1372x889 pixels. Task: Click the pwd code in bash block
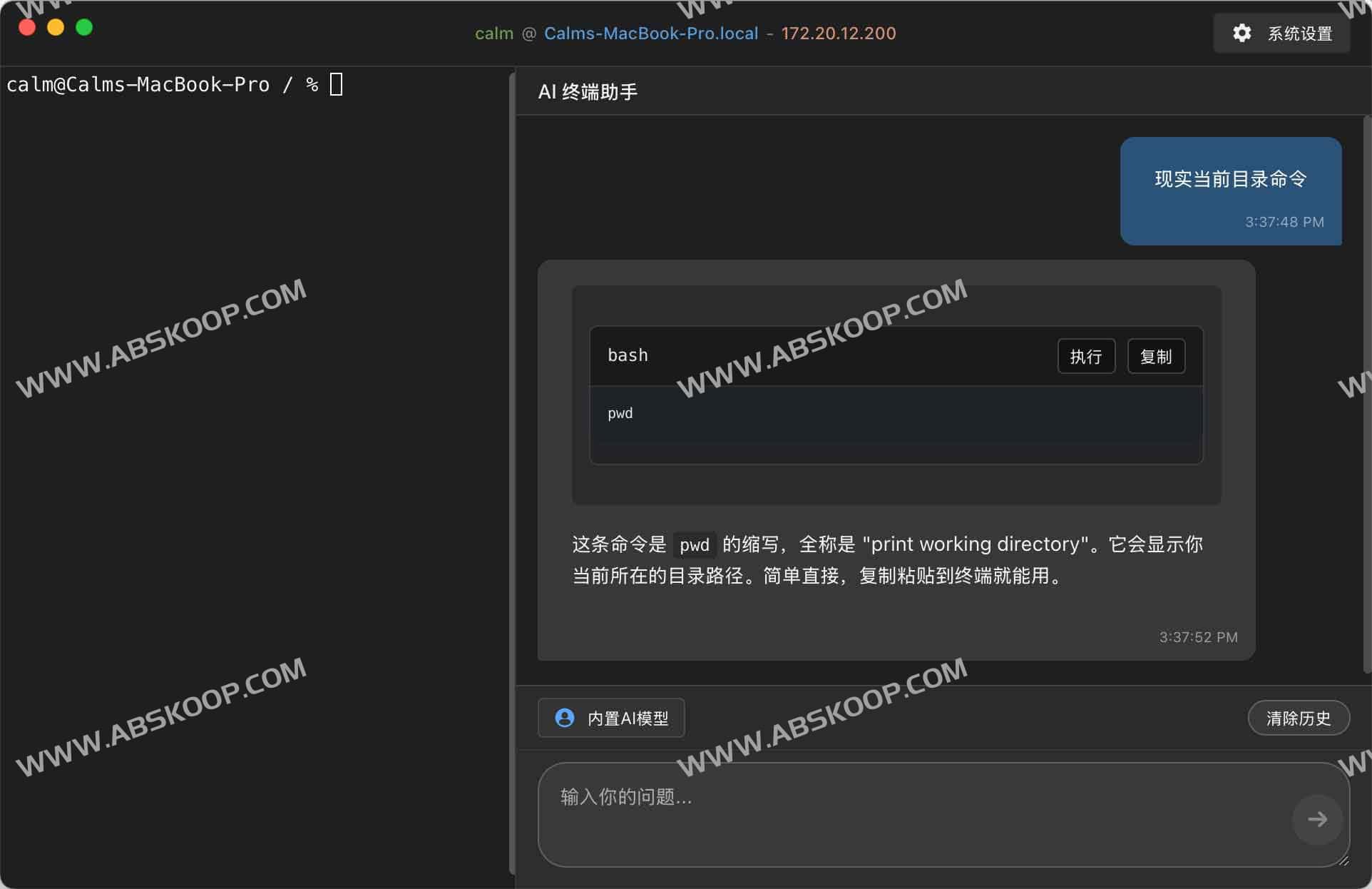(620, 413)
